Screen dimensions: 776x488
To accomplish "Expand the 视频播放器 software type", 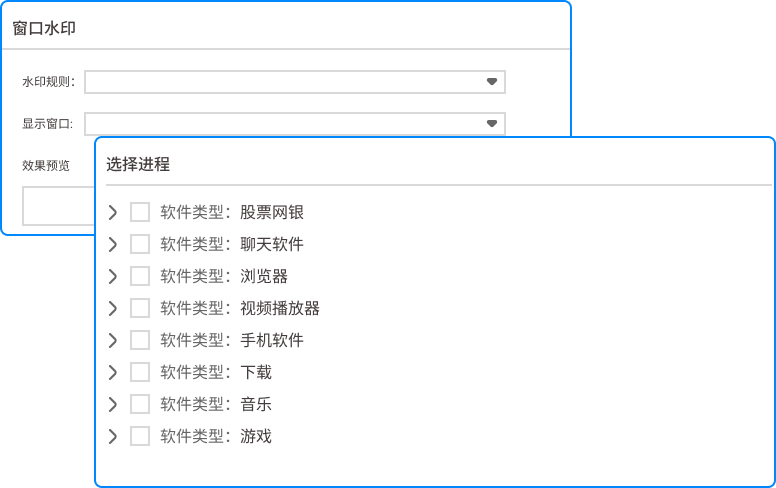I will (x=113, y=308).
